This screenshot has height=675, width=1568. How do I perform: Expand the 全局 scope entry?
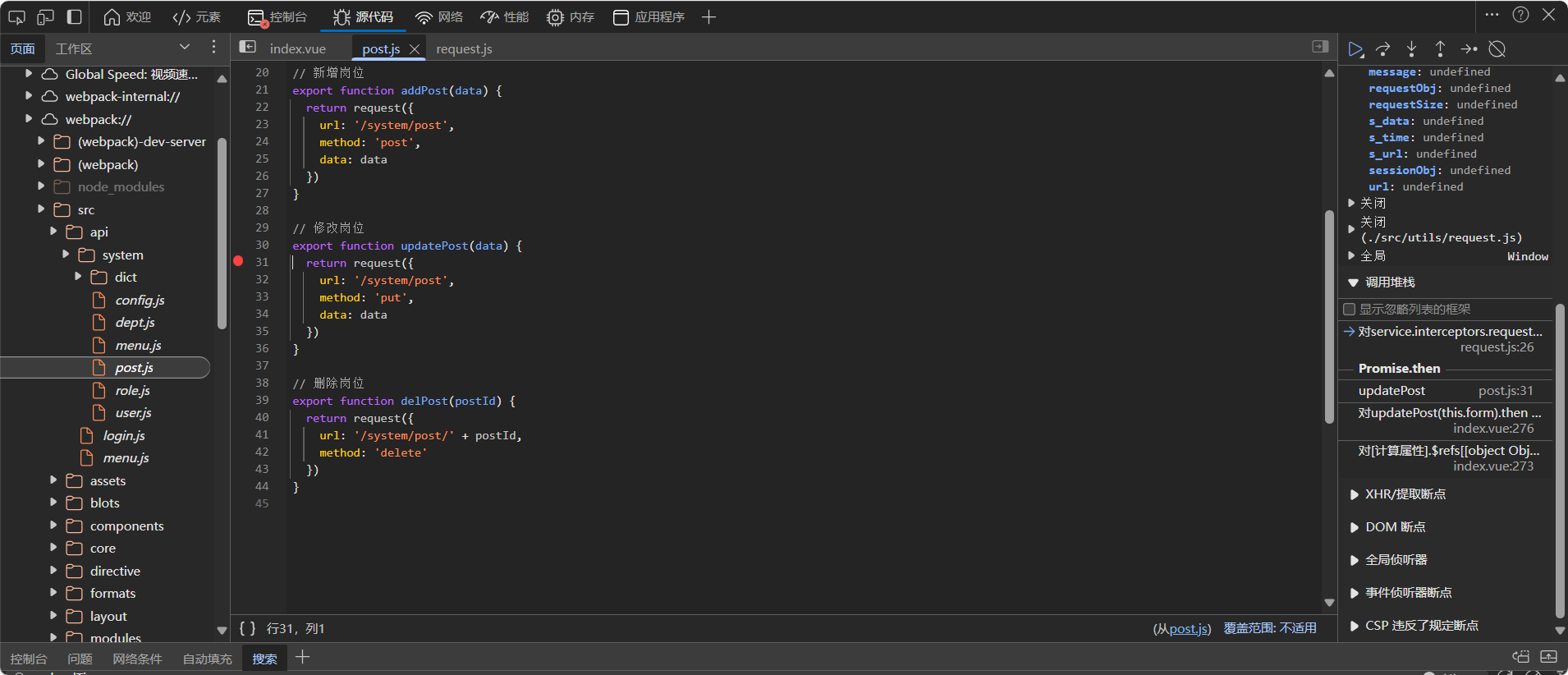(x=1352, y=255)
